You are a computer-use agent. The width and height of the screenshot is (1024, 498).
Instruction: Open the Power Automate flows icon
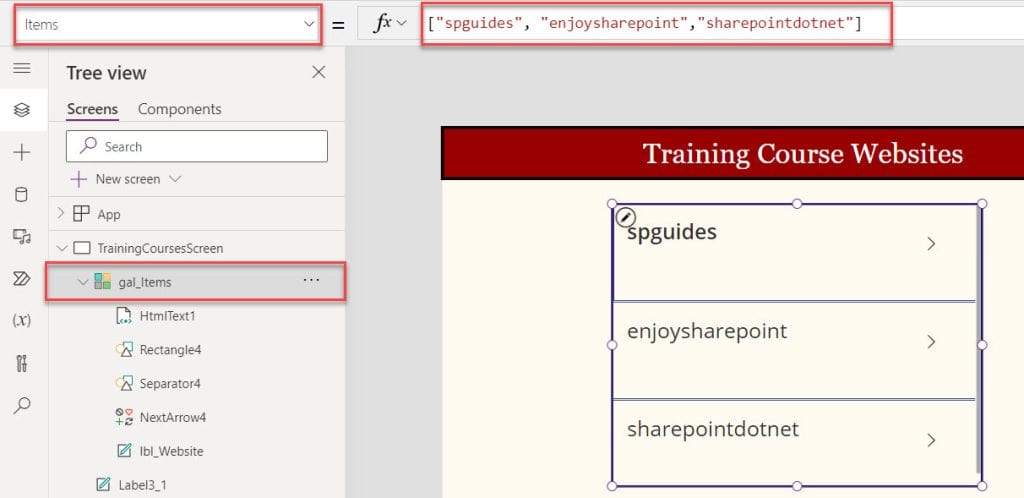[22, 279]
